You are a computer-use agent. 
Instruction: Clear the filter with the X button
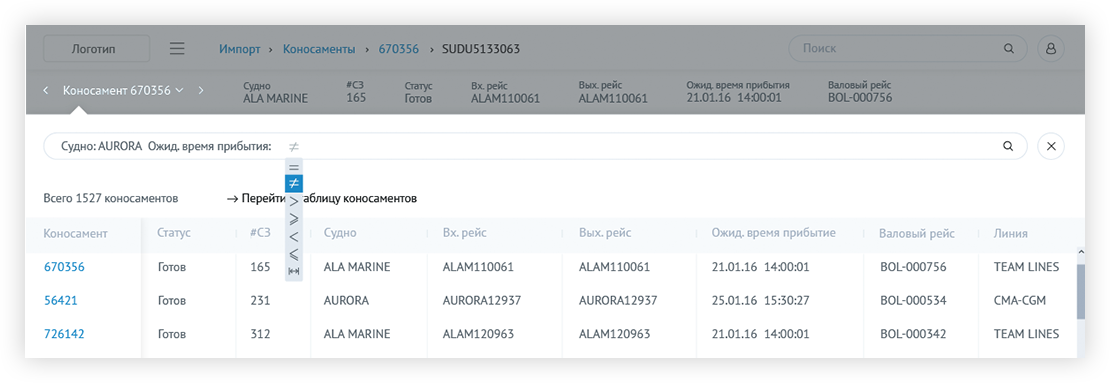1051,147
